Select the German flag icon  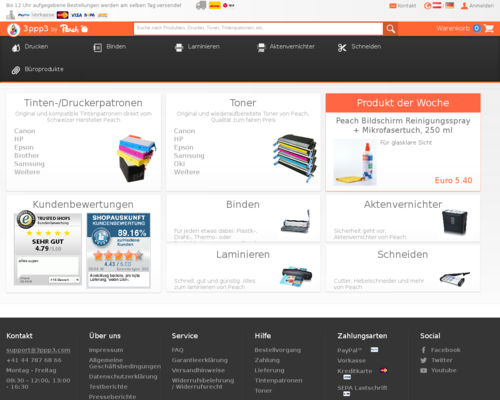(450, 5)
